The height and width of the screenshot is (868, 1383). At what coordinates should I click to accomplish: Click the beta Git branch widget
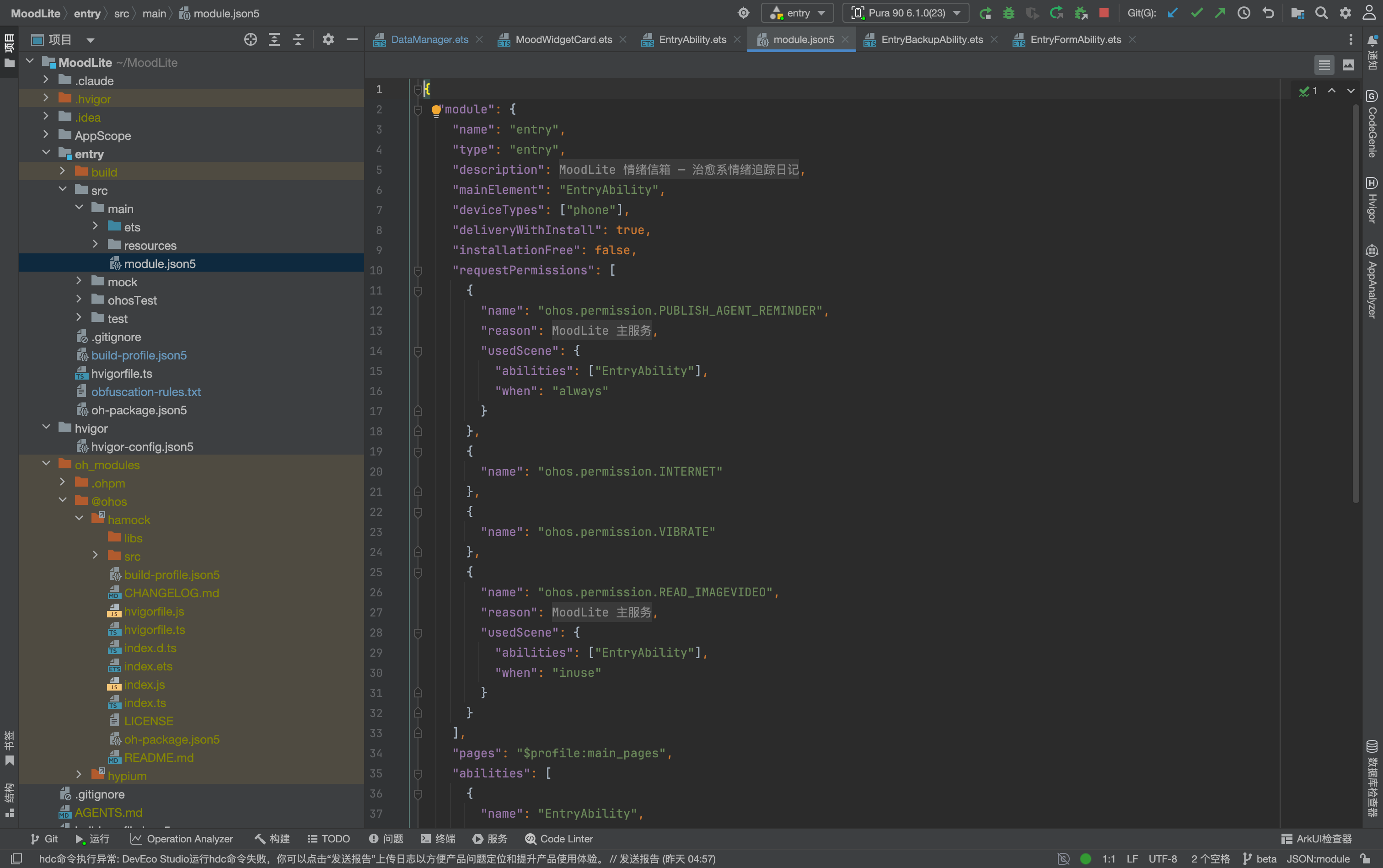1260,859
